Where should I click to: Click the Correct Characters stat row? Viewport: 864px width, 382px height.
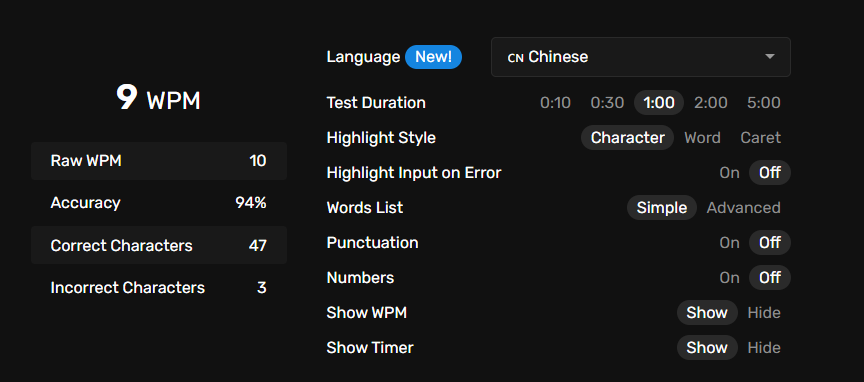coord(159,245)
